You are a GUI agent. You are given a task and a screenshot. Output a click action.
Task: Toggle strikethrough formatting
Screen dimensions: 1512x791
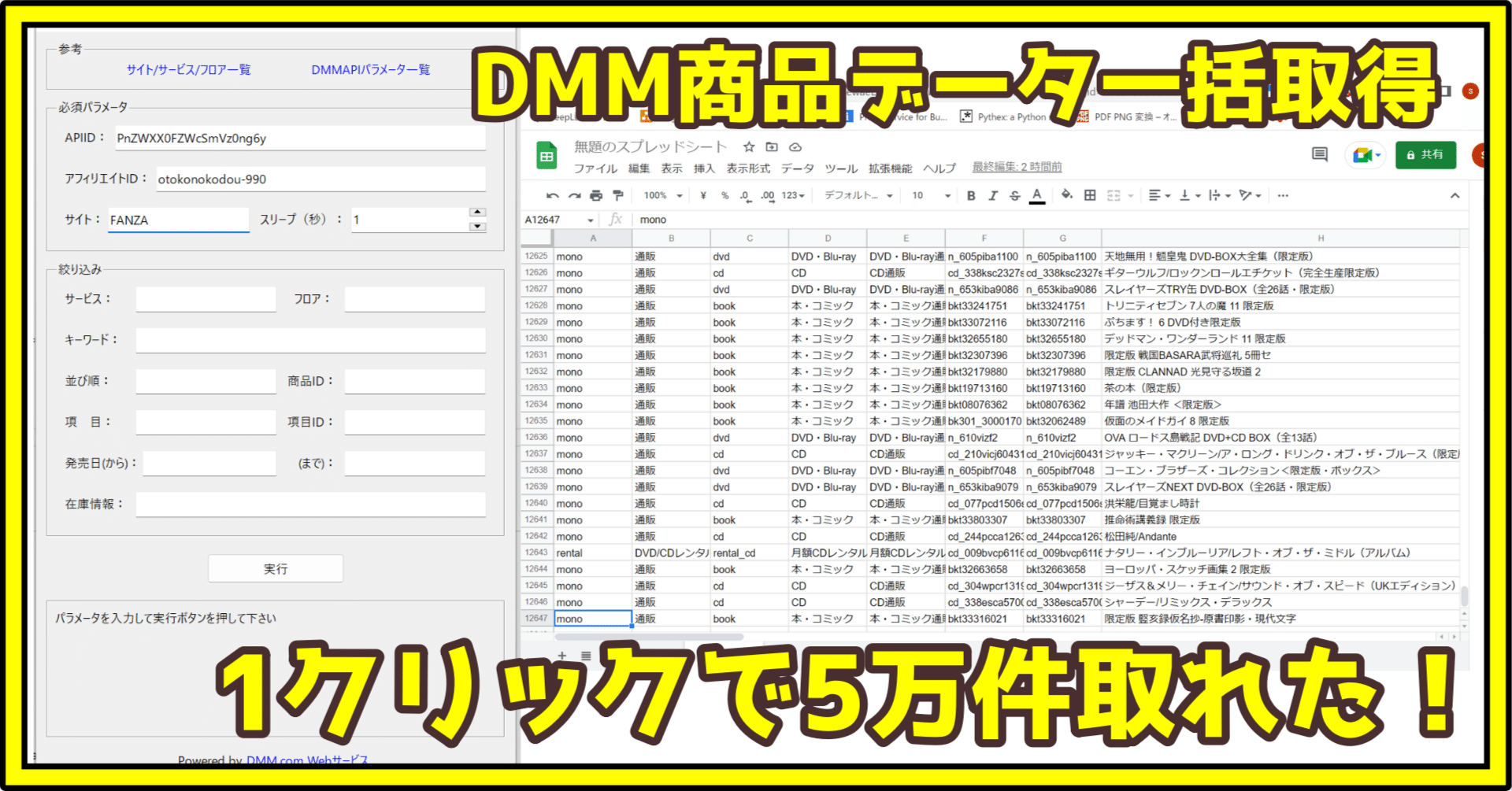(1015, 195)
